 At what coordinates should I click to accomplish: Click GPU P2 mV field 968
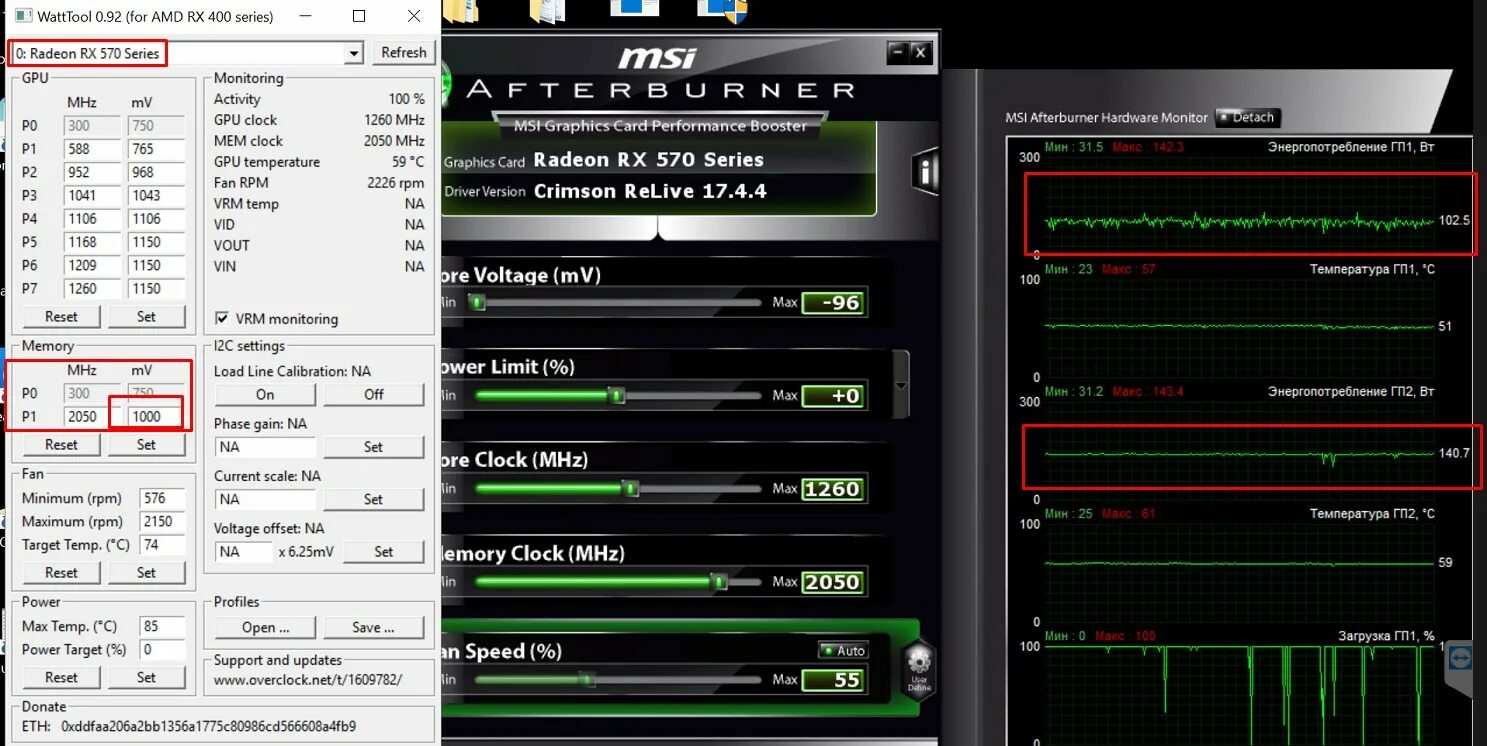coord(156,172)
